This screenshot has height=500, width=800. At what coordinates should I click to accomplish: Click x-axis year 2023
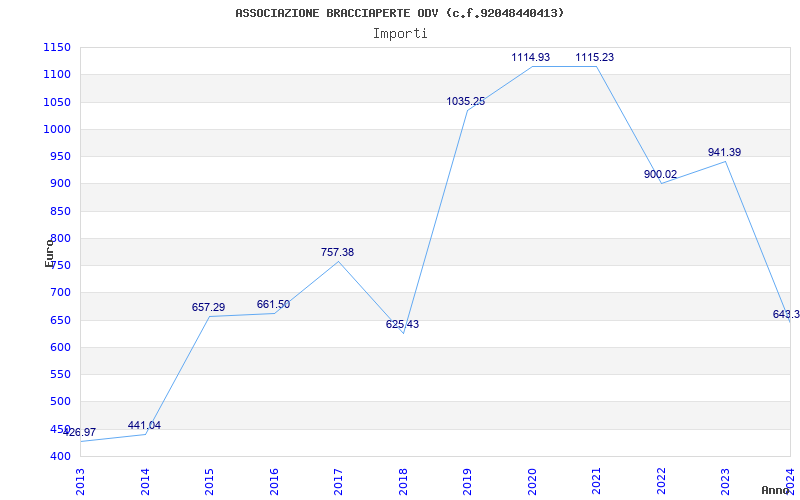(x=726, y=482)
